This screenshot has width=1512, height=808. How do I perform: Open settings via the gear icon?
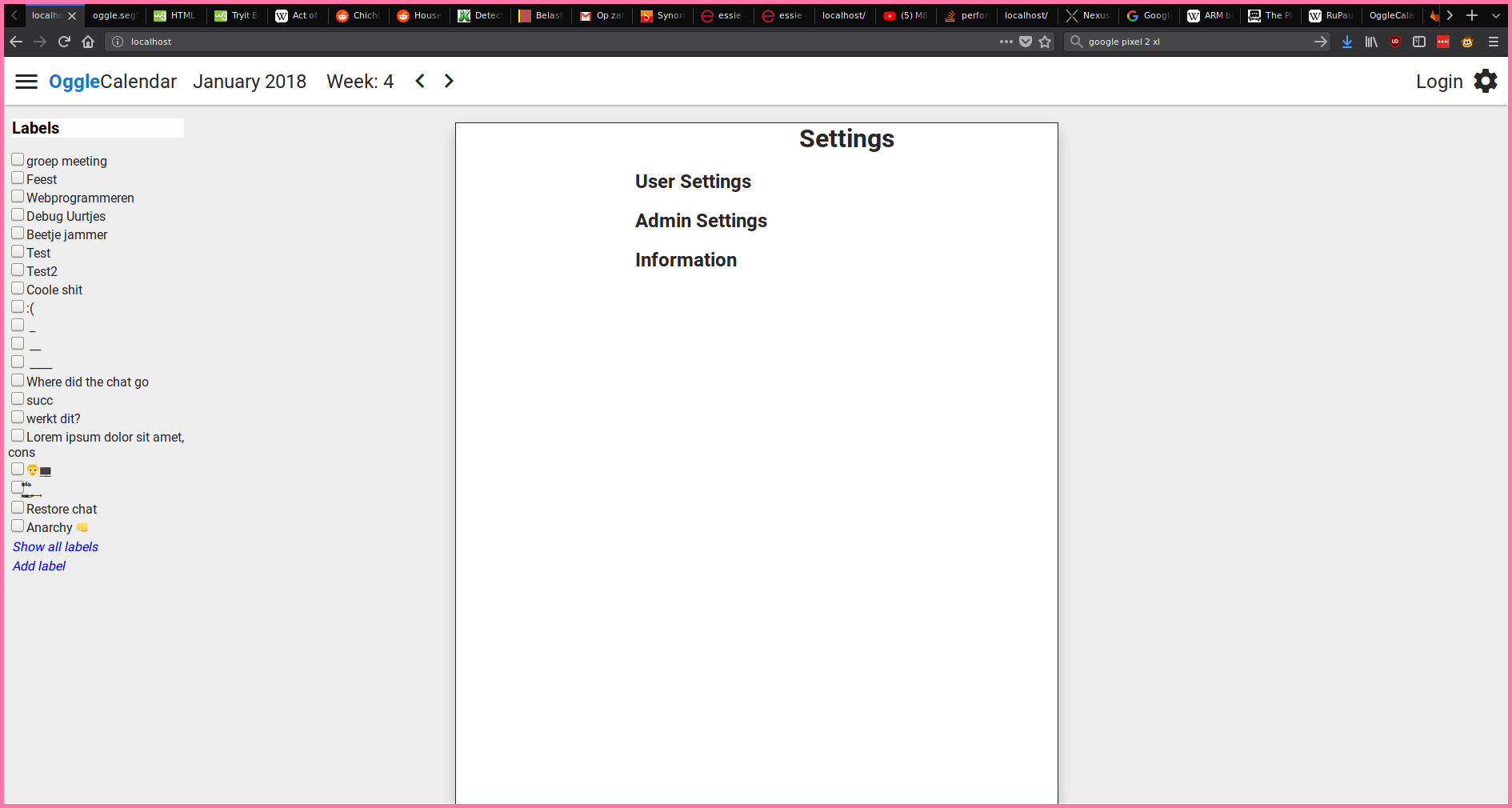tap(1486, 81)
